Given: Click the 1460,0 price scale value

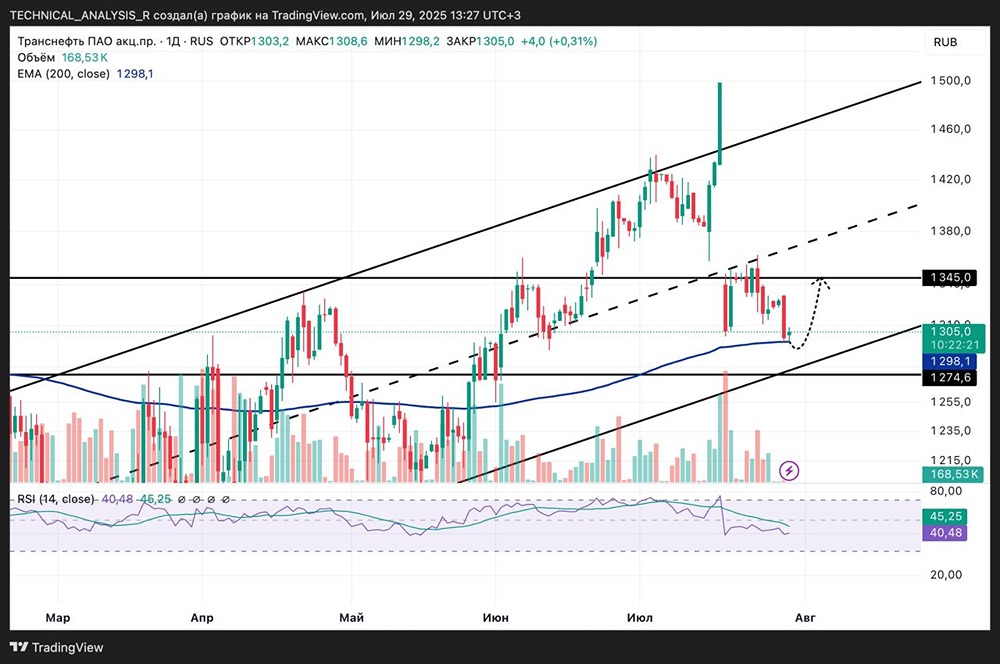Looking at the screenshot, I should click(x=950, y=129).
